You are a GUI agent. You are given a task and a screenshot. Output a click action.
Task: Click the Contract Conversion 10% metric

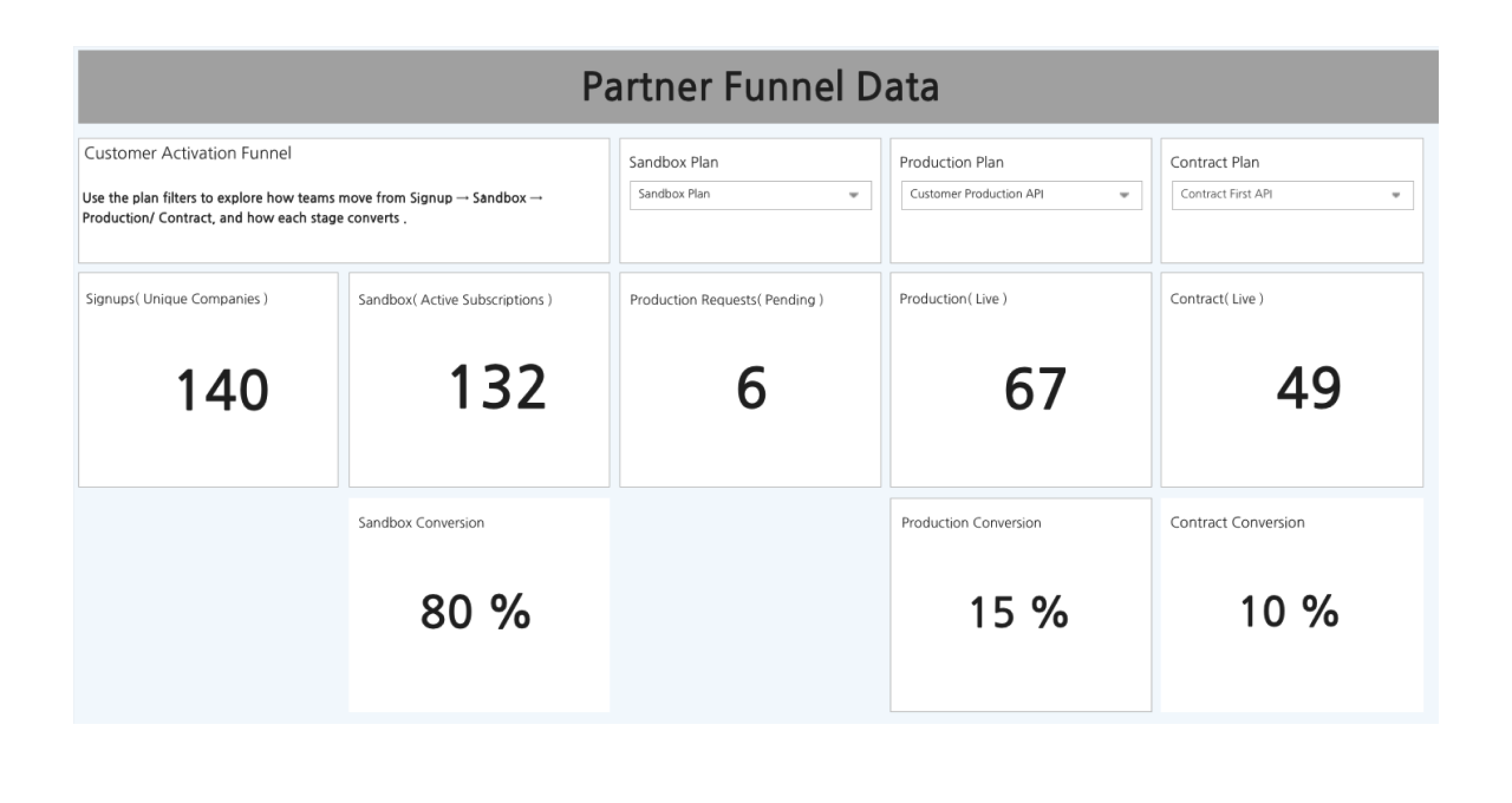(x=1291, y=602)
